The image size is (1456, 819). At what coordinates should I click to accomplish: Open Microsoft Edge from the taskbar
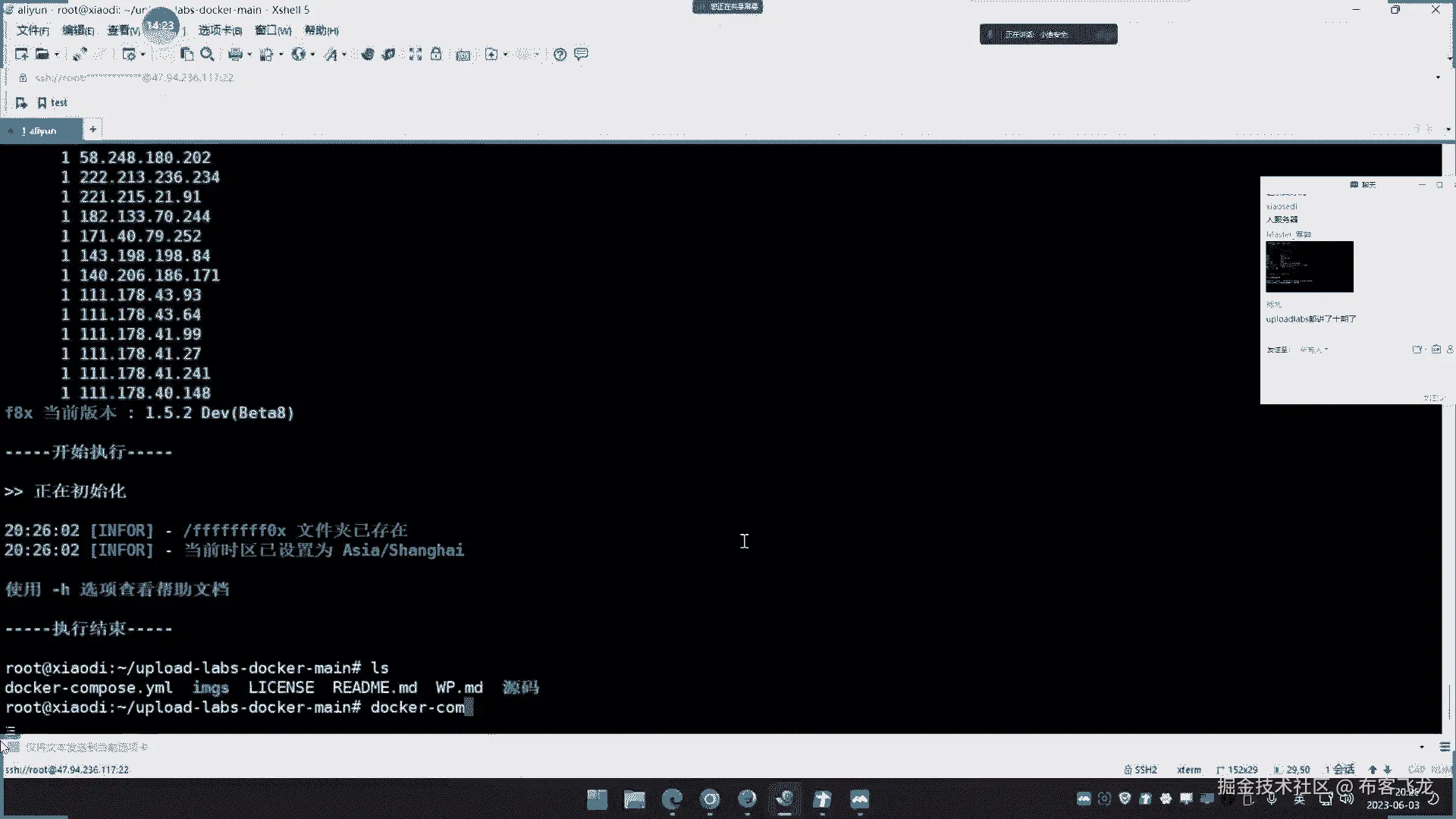click(672, 799)
